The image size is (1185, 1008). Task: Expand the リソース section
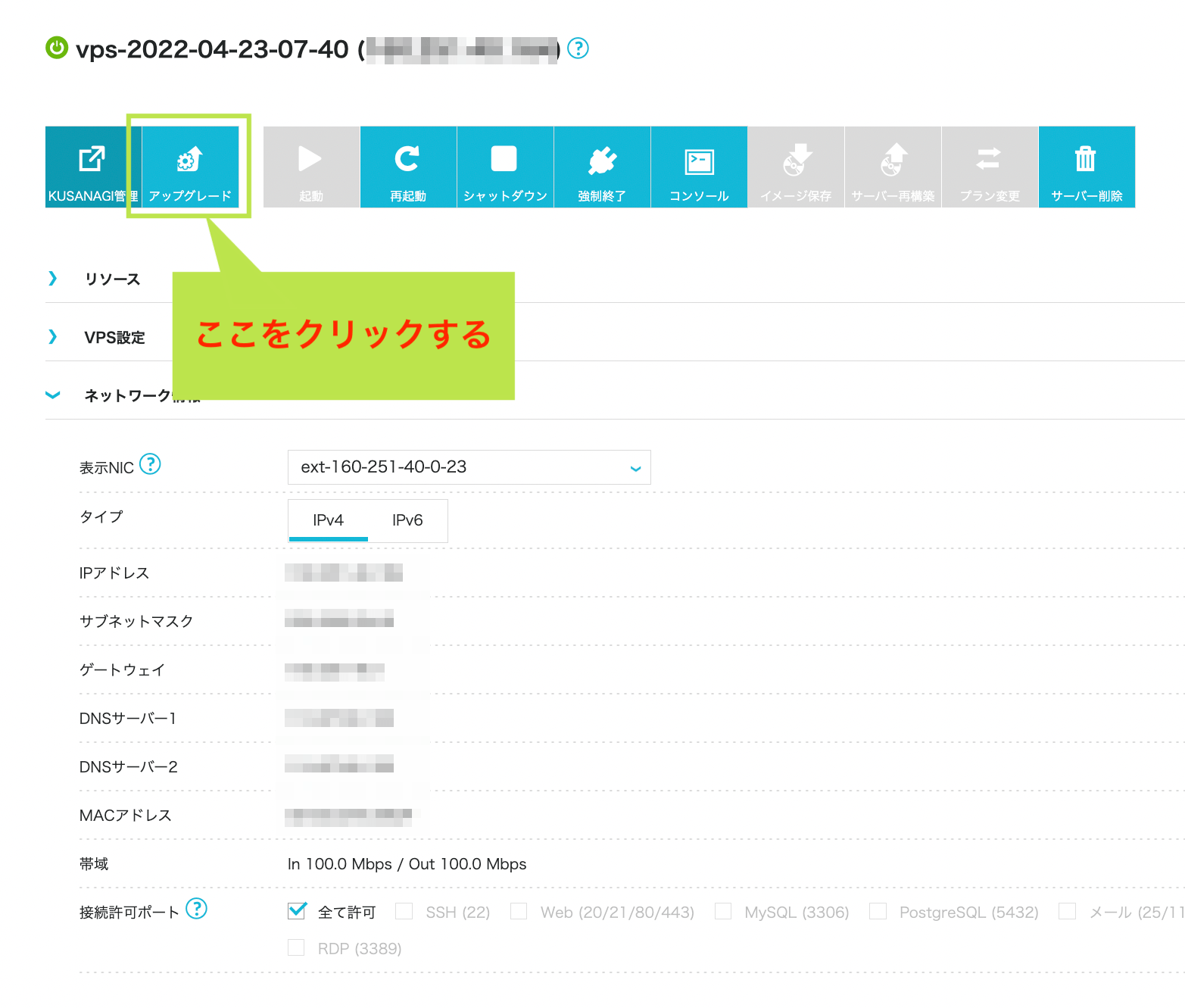51,279
